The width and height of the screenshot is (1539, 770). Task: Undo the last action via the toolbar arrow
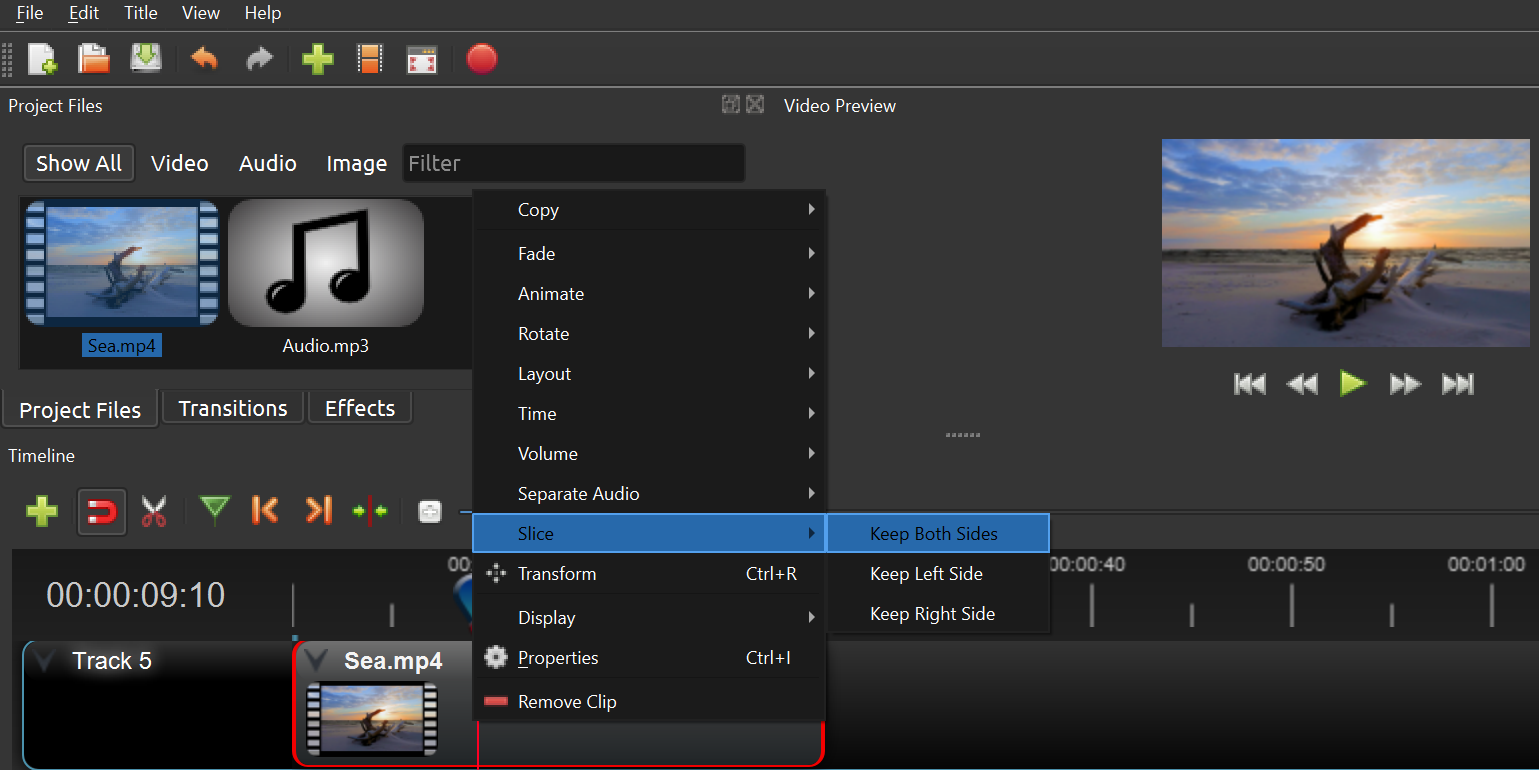pyautogui.click(x=204, y=60)
